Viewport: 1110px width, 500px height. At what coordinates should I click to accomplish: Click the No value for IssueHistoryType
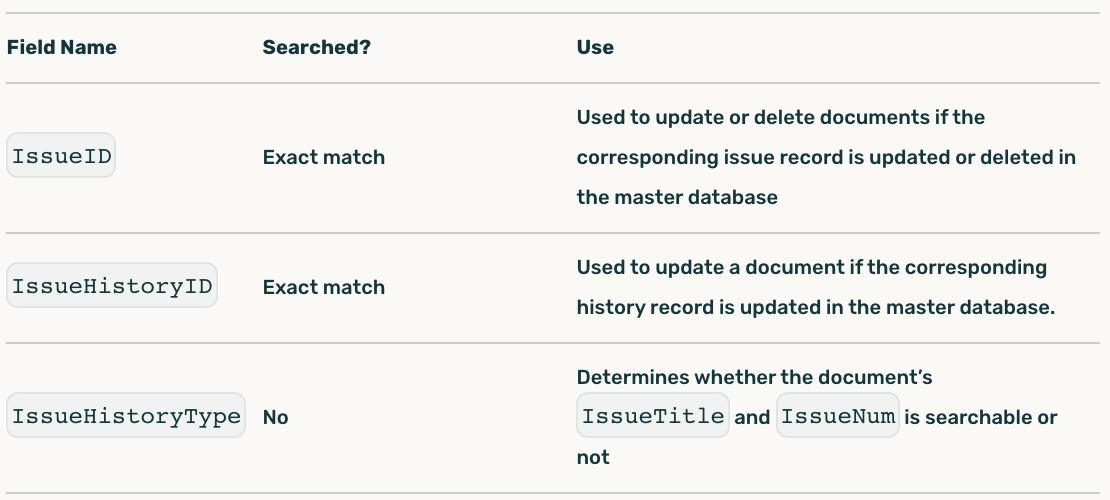point(275,418)
